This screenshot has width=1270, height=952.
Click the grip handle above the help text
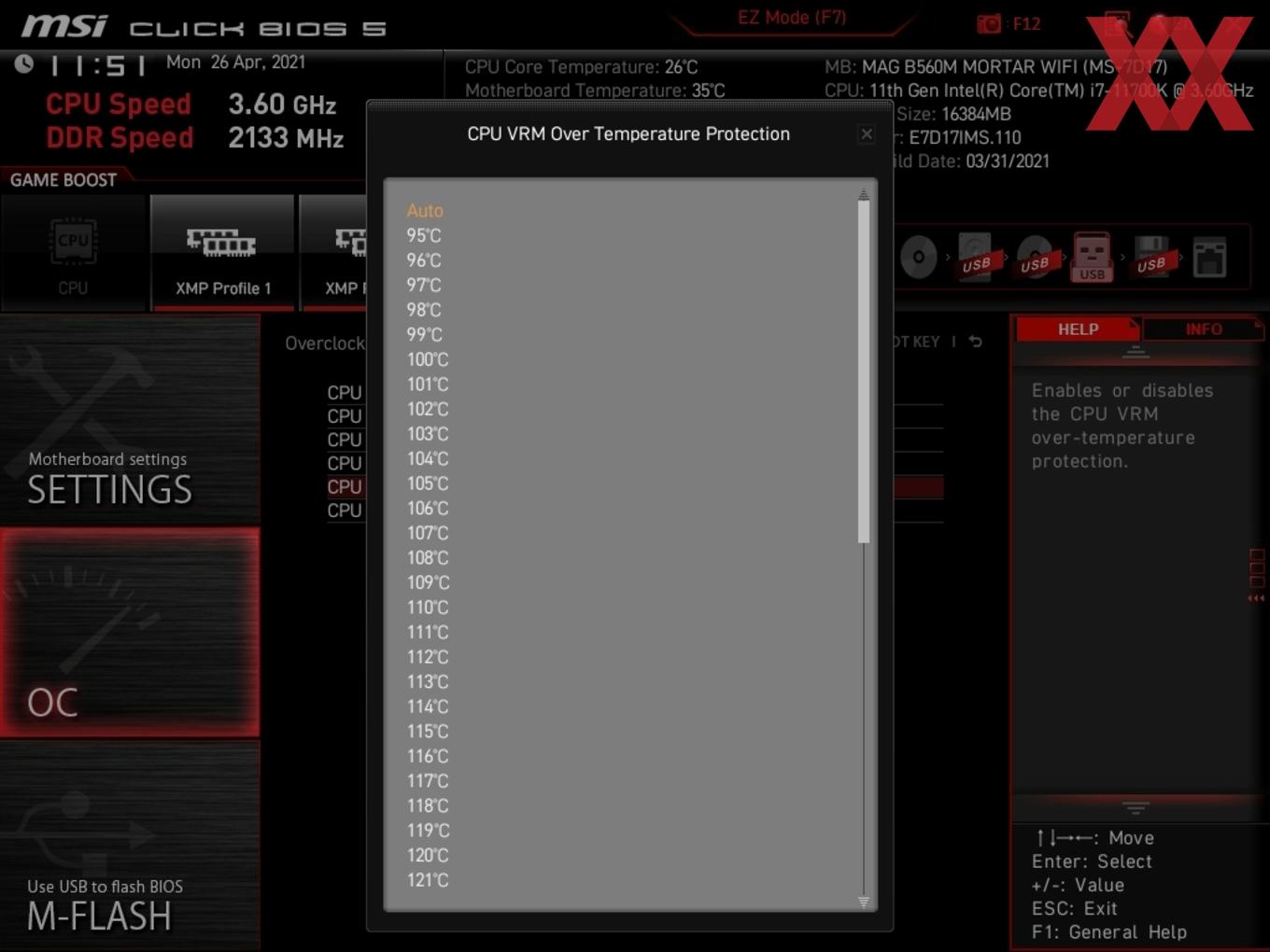1136,352
